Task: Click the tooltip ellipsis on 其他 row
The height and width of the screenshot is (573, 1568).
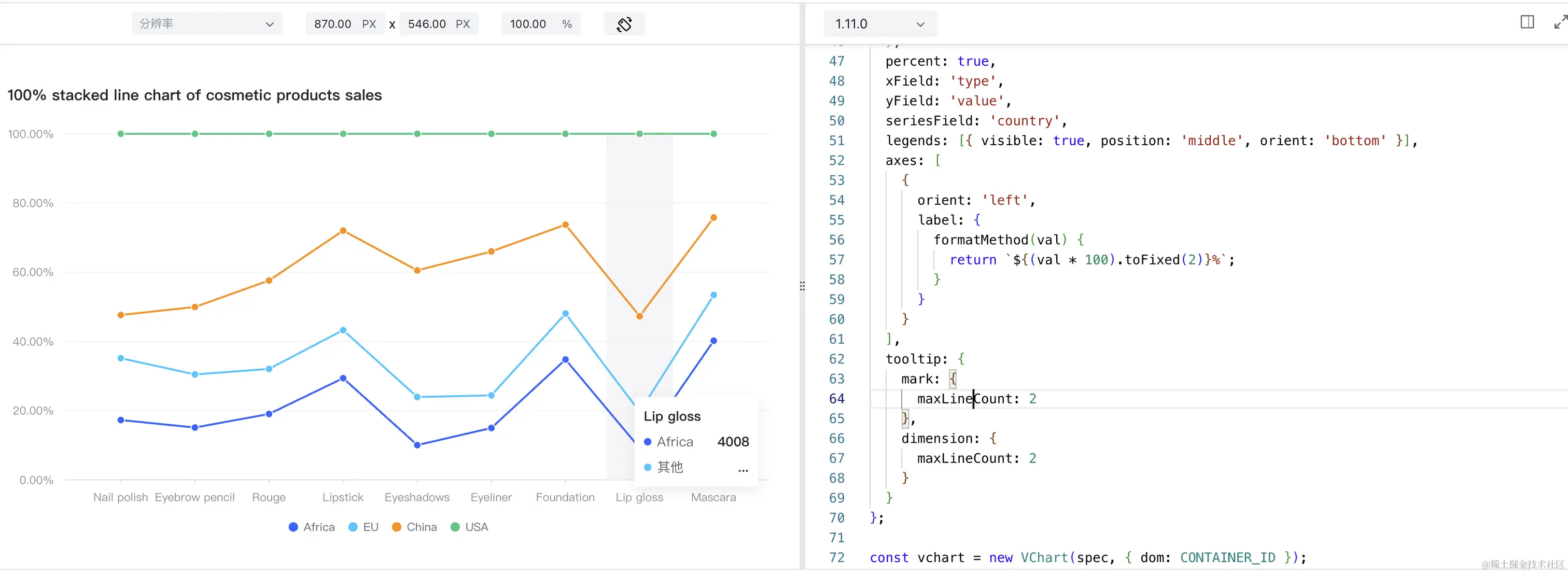Action: 743,469
